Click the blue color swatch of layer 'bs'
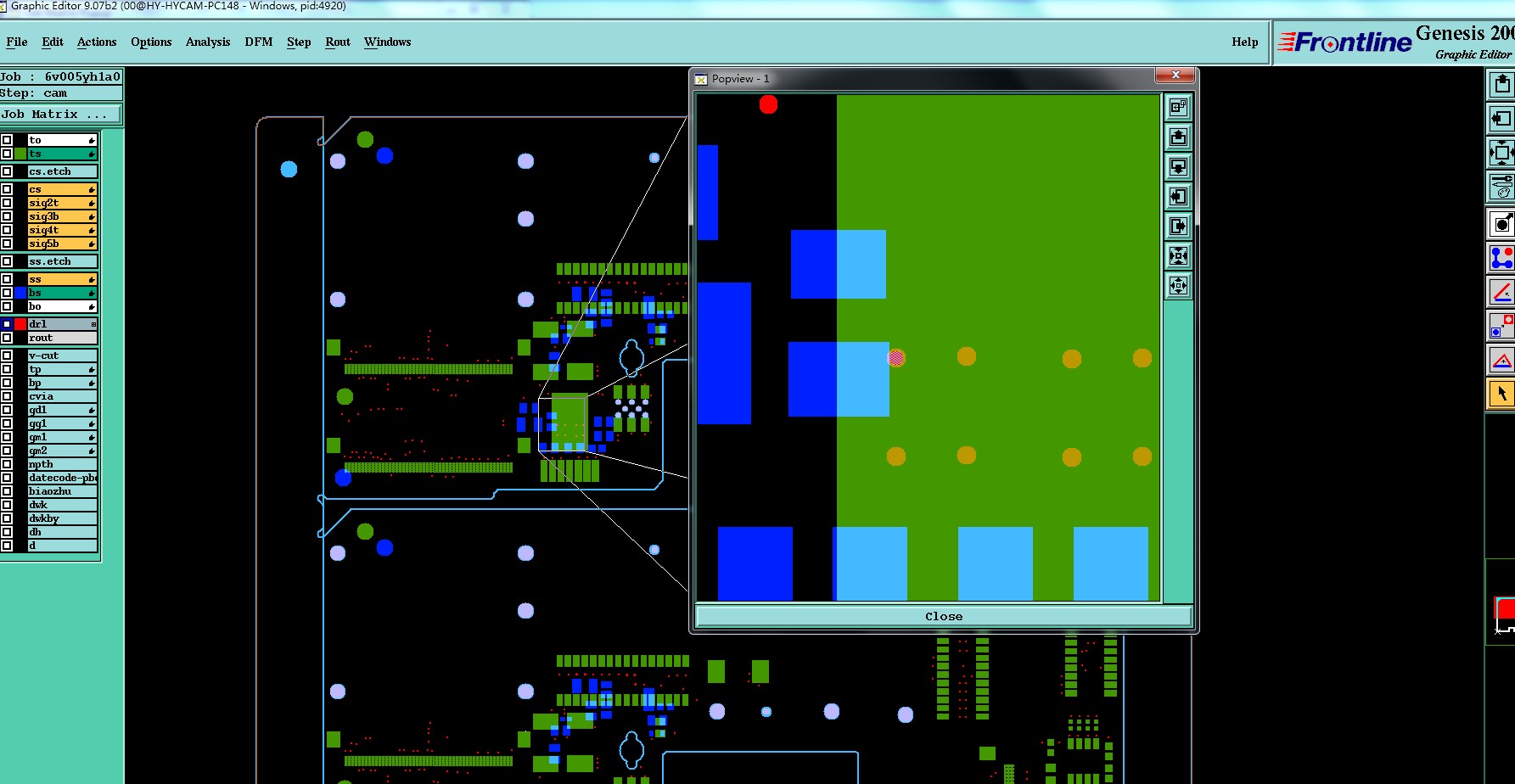 [x=20, y=293]
